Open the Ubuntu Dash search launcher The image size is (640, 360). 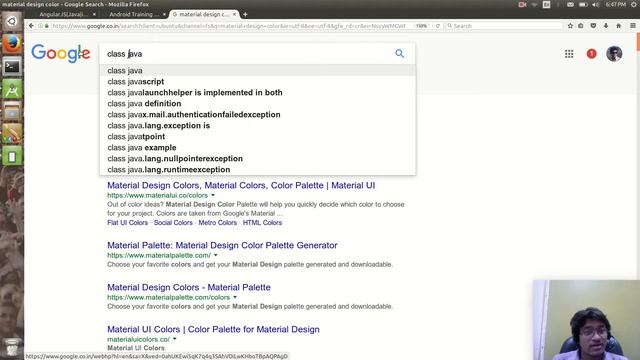click(12, 21)
